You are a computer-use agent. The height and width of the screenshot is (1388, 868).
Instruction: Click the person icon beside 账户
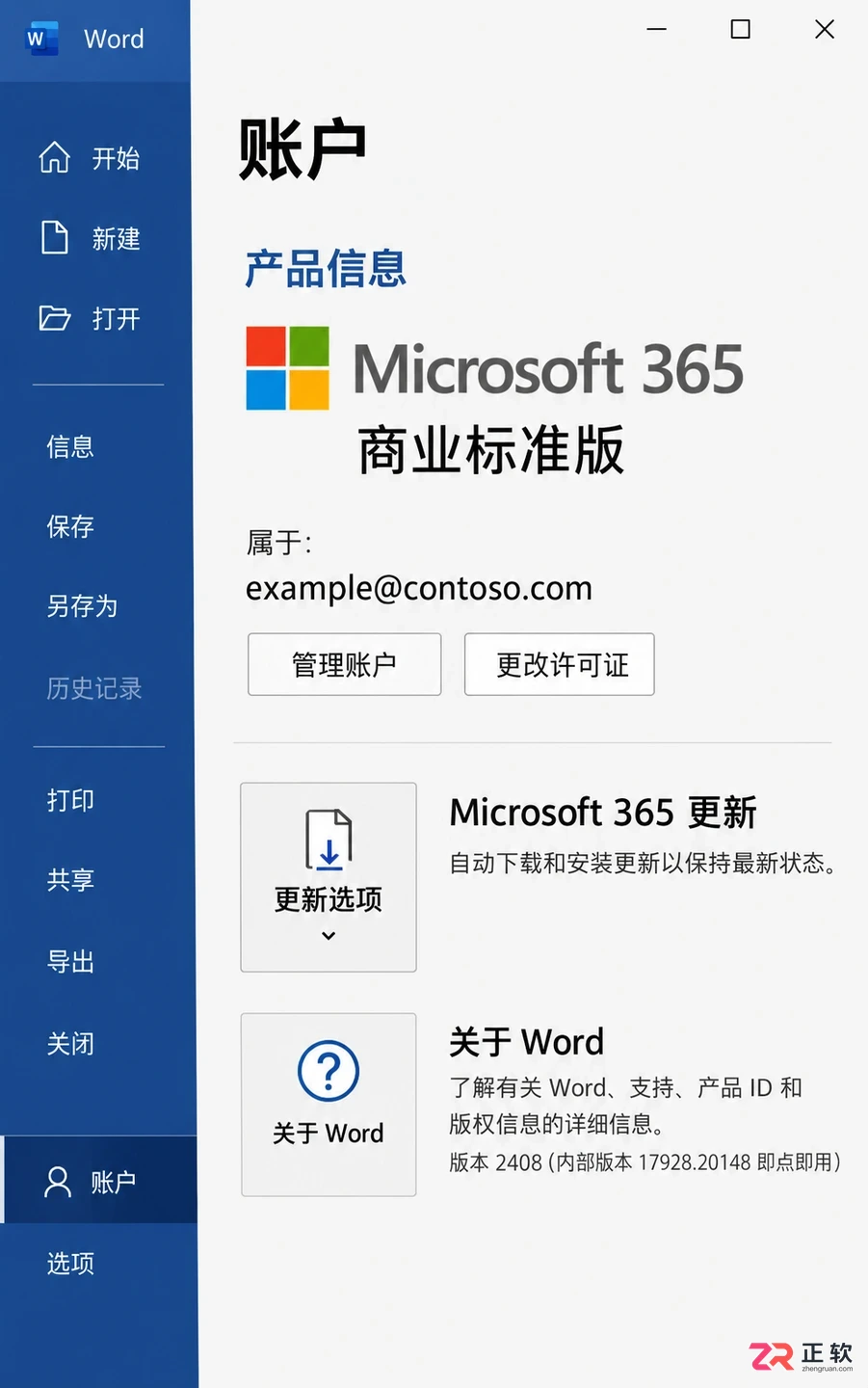coord(58,1182)
